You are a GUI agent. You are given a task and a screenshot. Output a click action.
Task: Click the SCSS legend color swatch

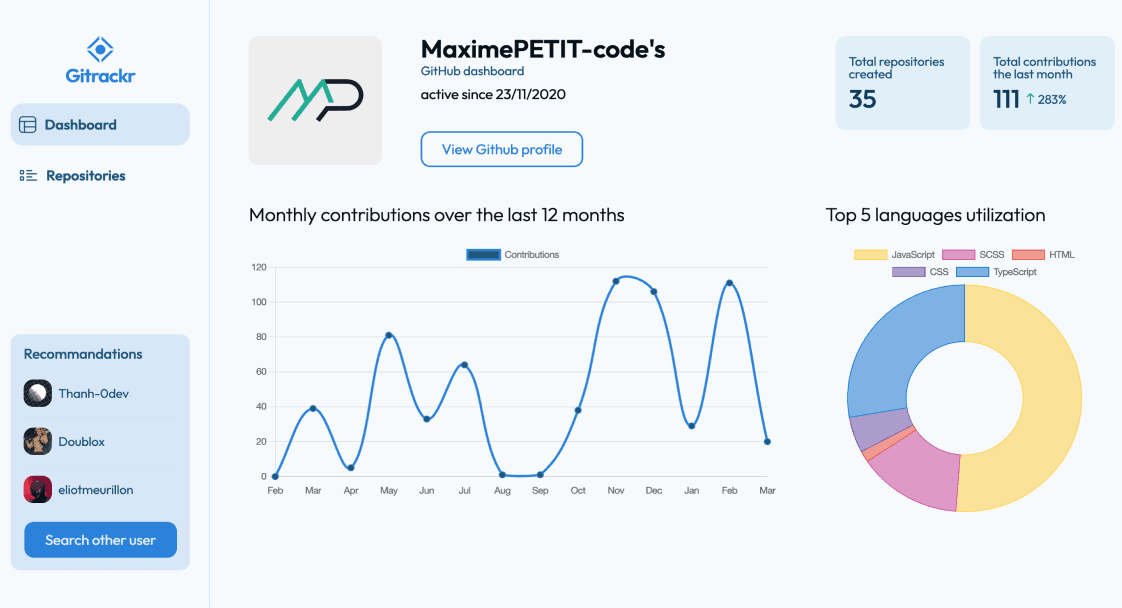[959, 255]
